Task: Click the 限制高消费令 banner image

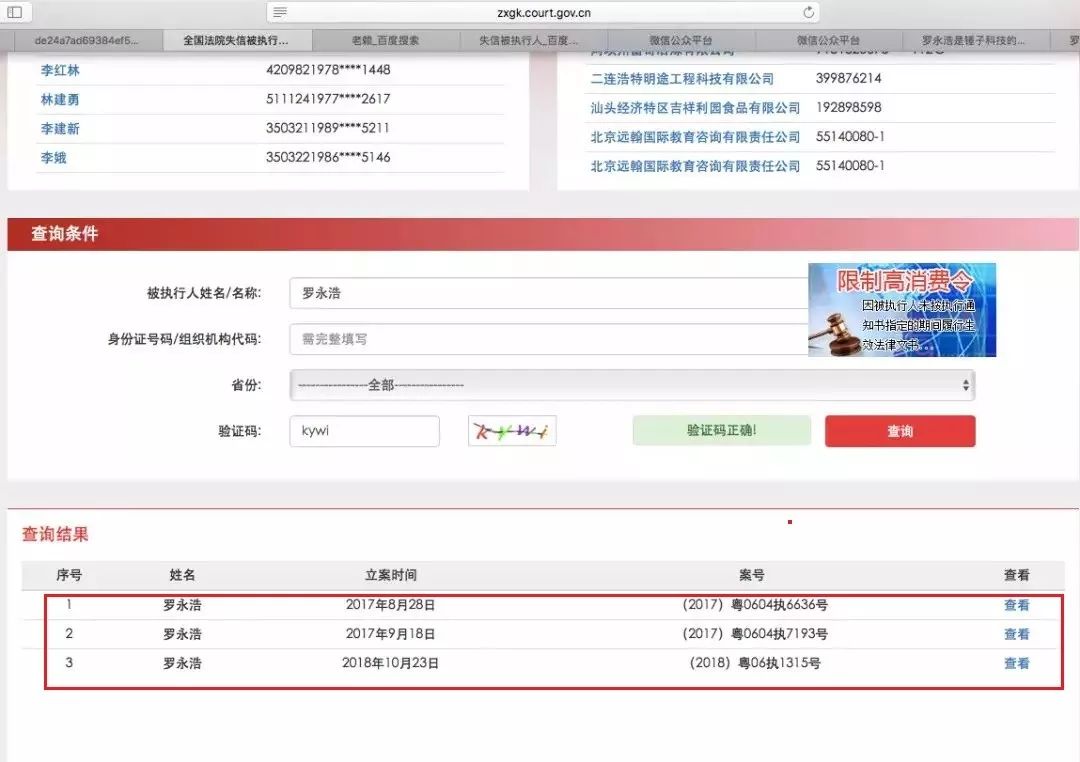Action: pyautogui.click(x=901, y=309)
